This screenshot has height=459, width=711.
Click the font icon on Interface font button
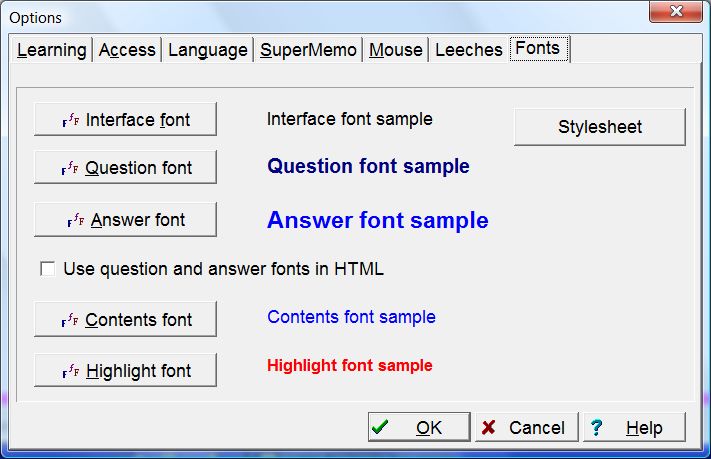71,121
